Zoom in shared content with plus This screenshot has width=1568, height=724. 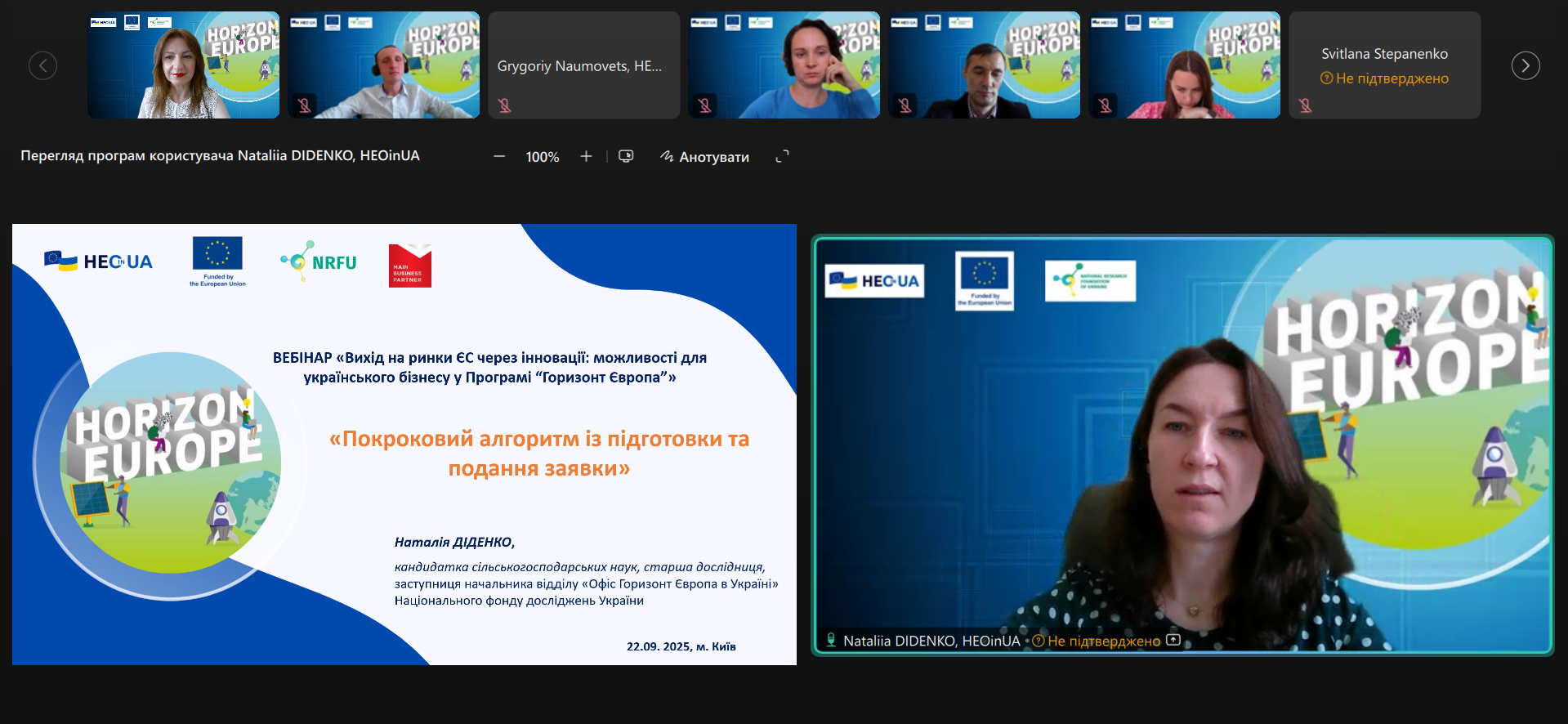point(586,156)
